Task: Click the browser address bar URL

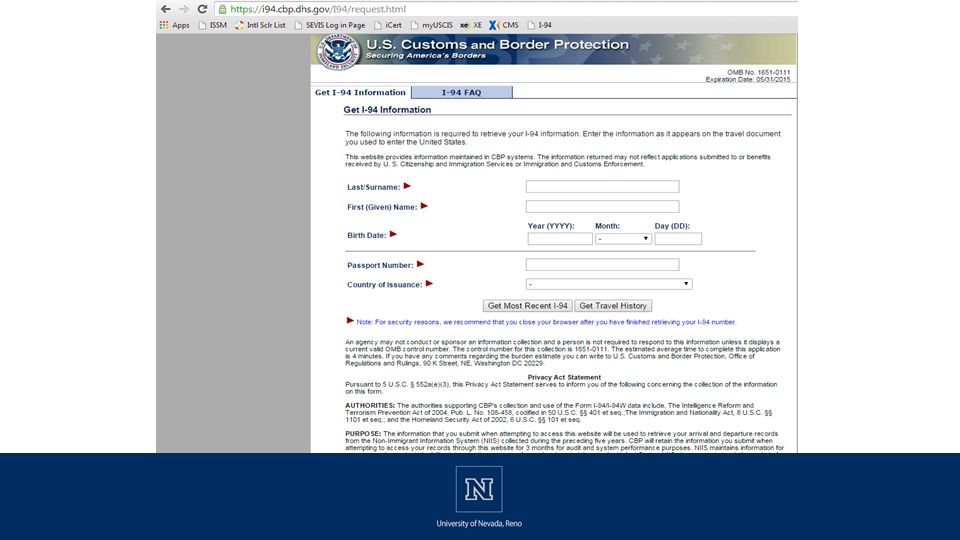Action: tap(318, 9)
